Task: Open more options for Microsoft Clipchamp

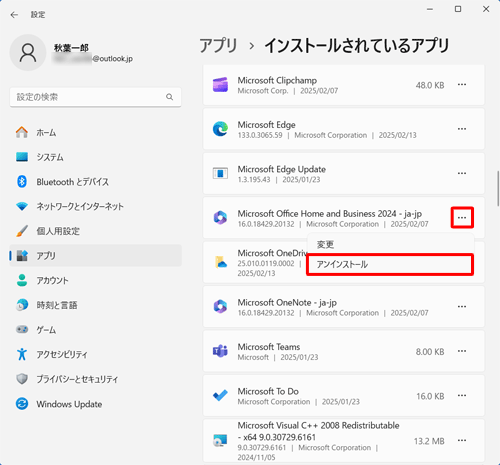Action: [x=462, y=85]
